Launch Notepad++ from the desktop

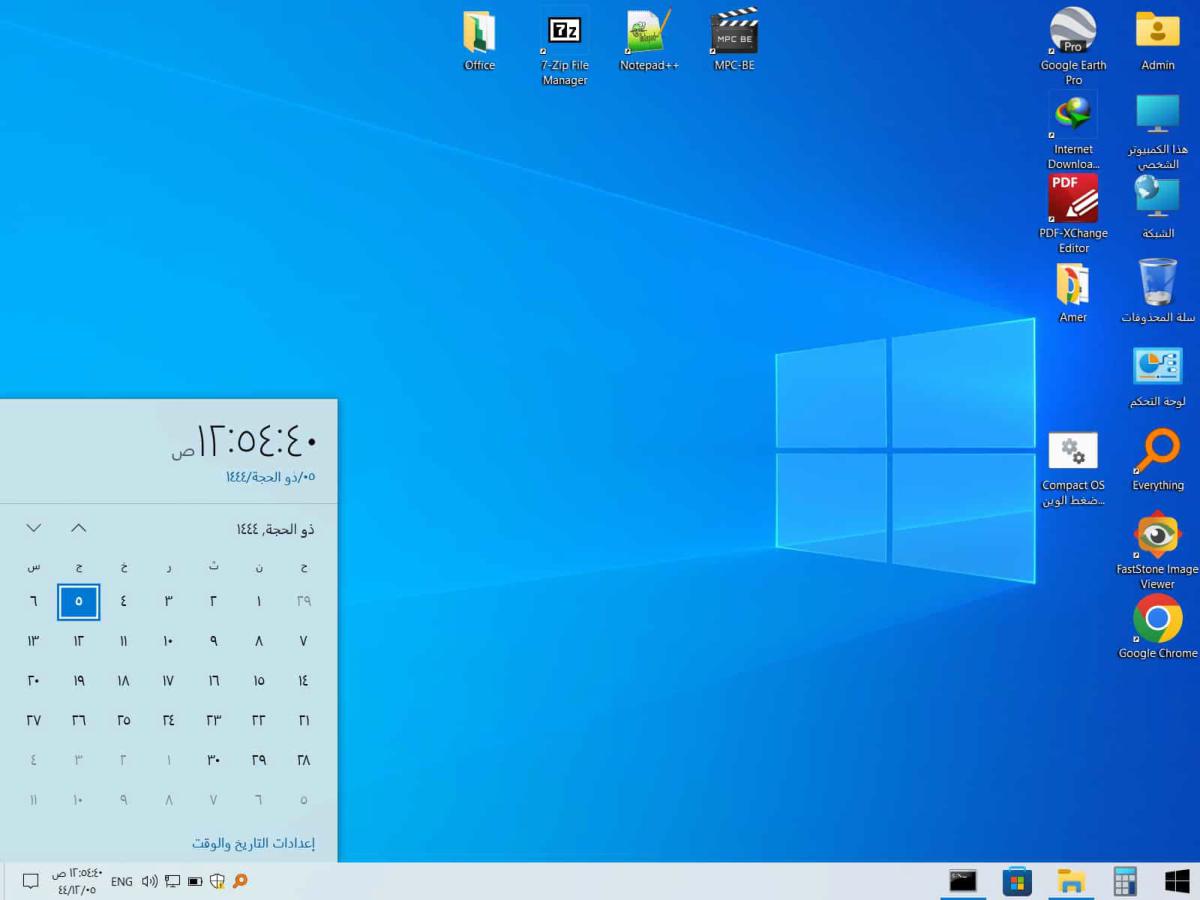(x=649, y=33)
